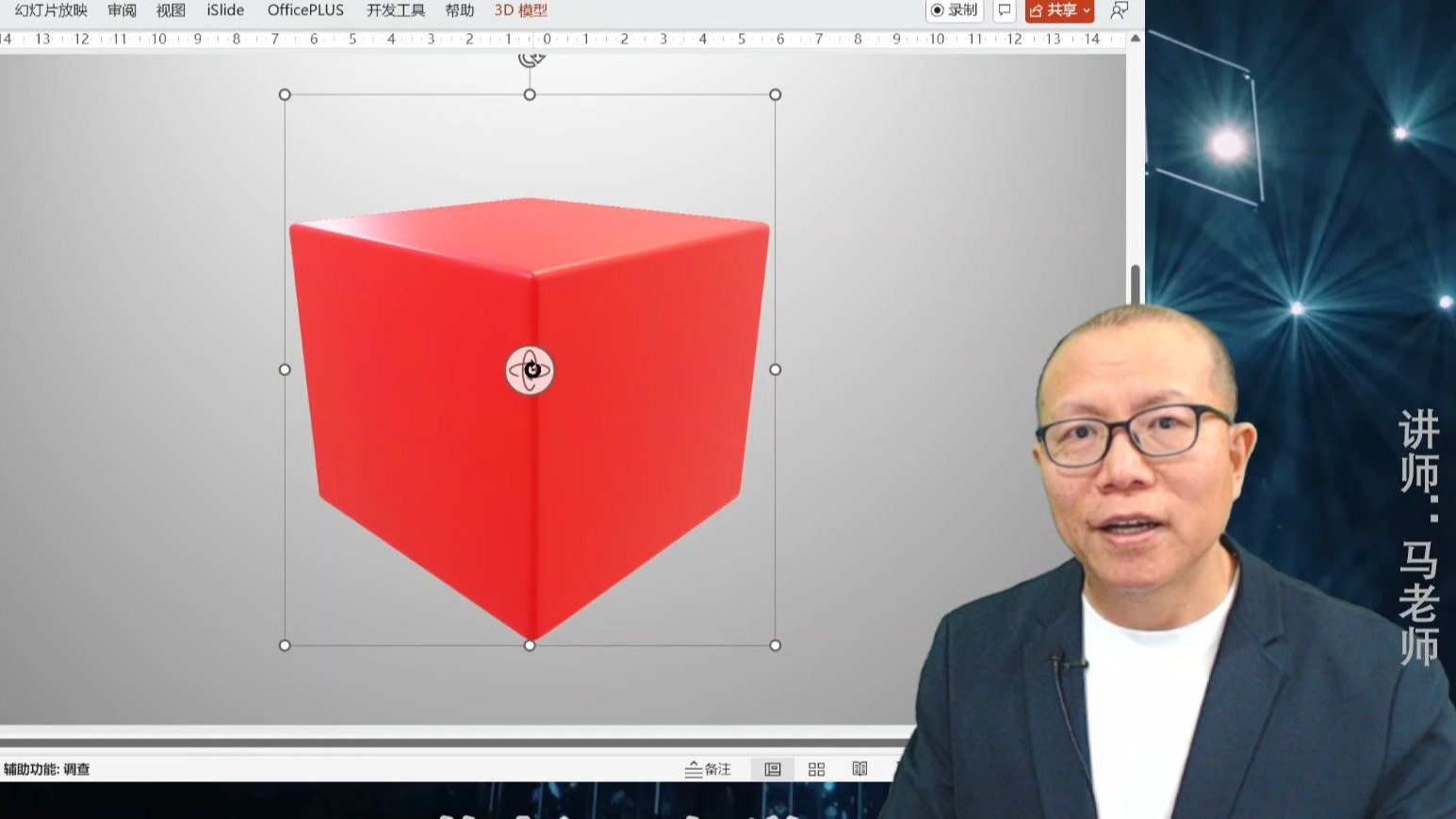Viewport: 1456px width, 819px height.
Task: Open the 3D 模型 contextual tab
Action: (x=519, y=9)
